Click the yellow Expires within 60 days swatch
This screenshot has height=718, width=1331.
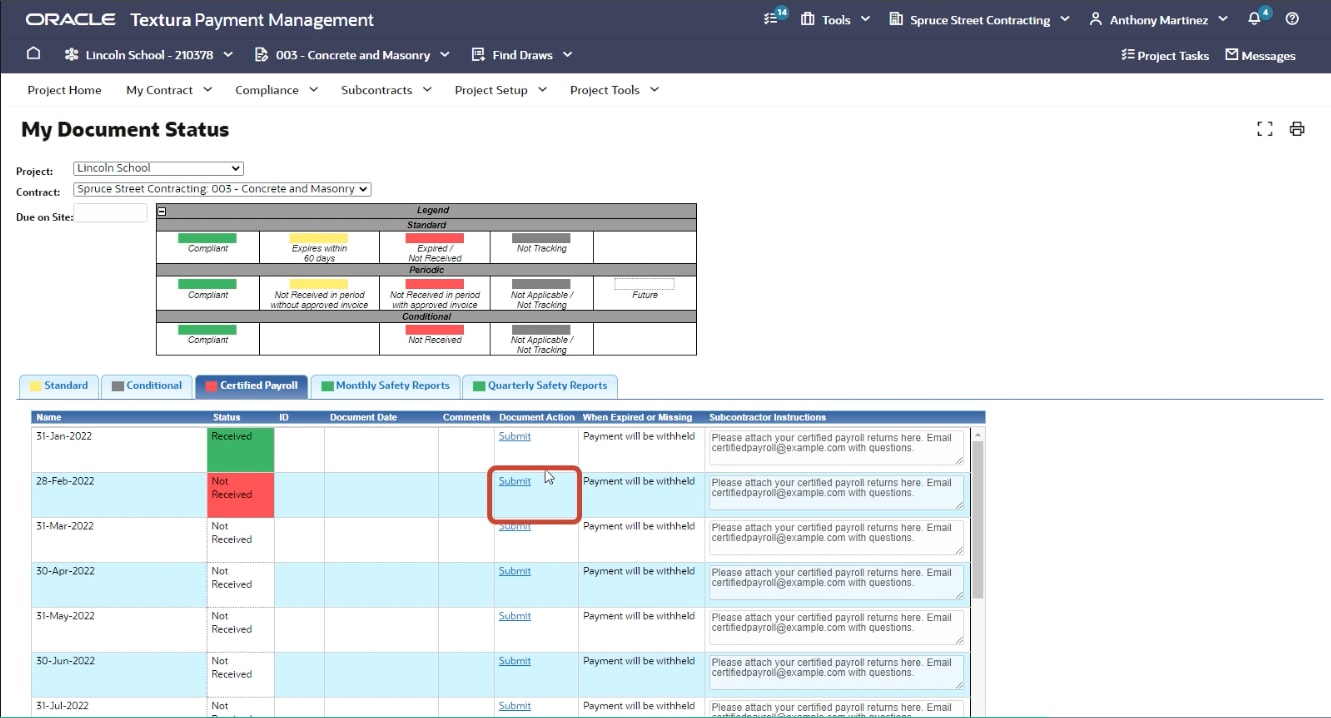tap(319, 239)
